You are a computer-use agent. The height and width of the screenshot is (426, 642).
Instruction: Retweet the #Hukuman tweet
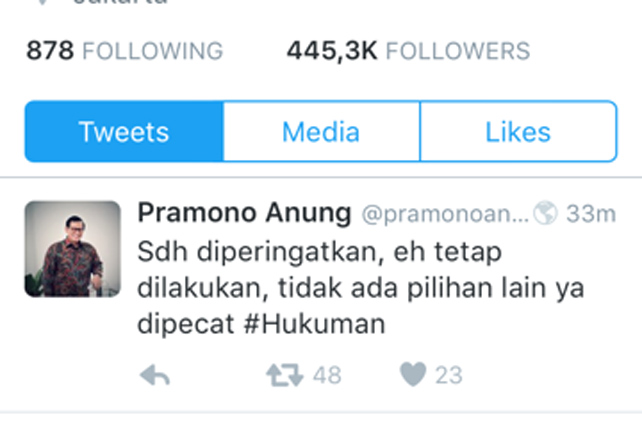point(285,375)
